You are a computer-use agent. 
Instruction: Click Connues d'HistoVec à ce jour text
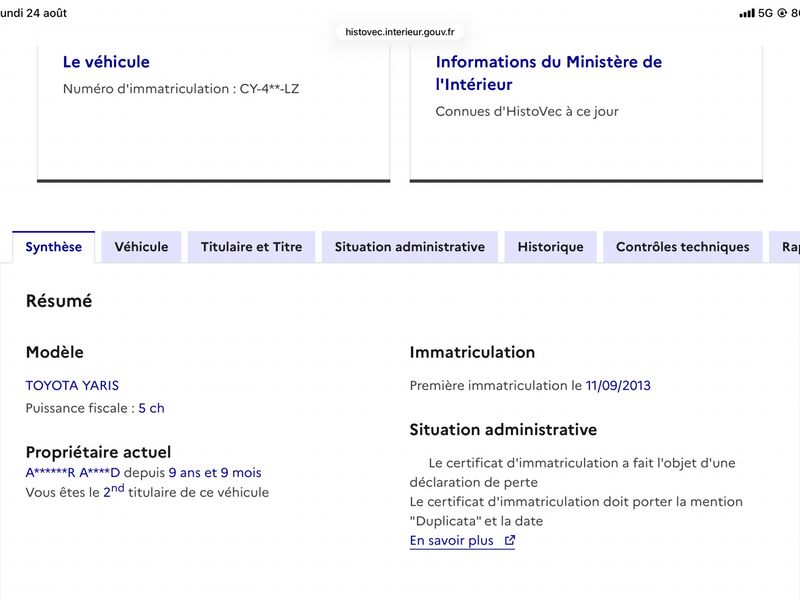pos(527,111)
